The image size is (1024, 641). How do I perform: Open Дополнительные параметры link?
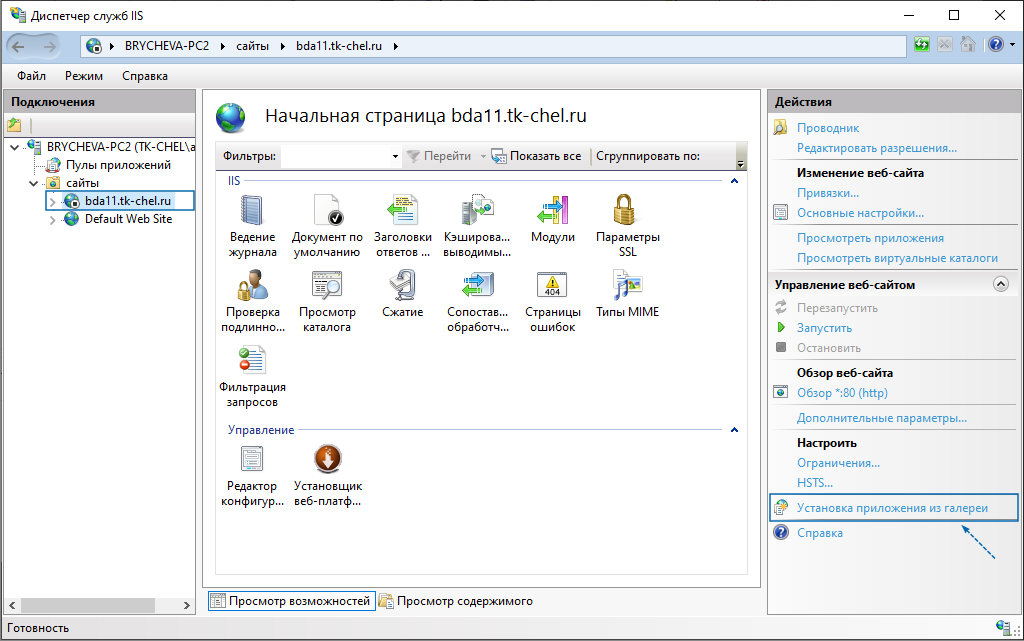coord(882,418)
